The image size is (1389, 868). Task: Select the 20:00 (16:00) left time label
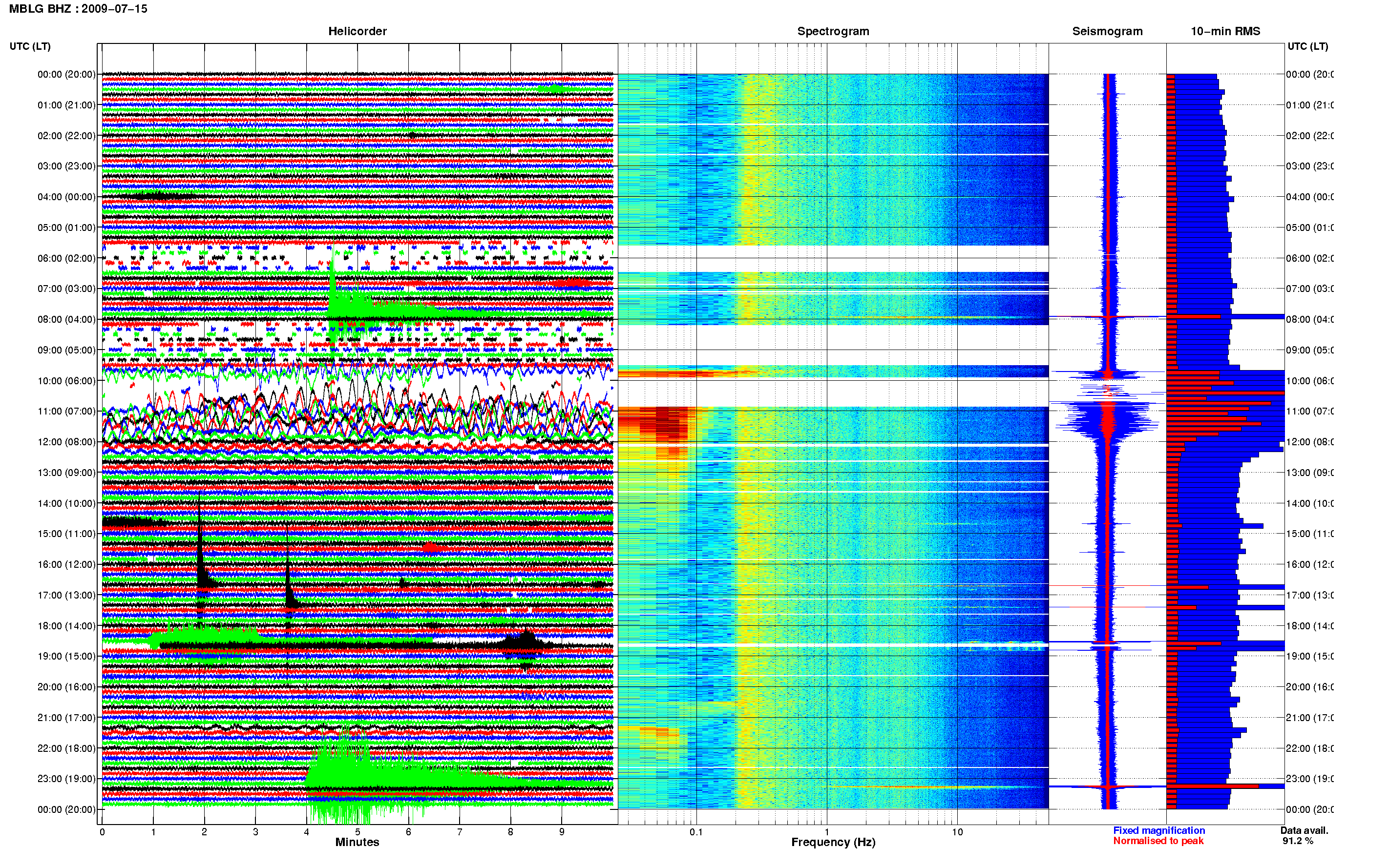[66, 686]
